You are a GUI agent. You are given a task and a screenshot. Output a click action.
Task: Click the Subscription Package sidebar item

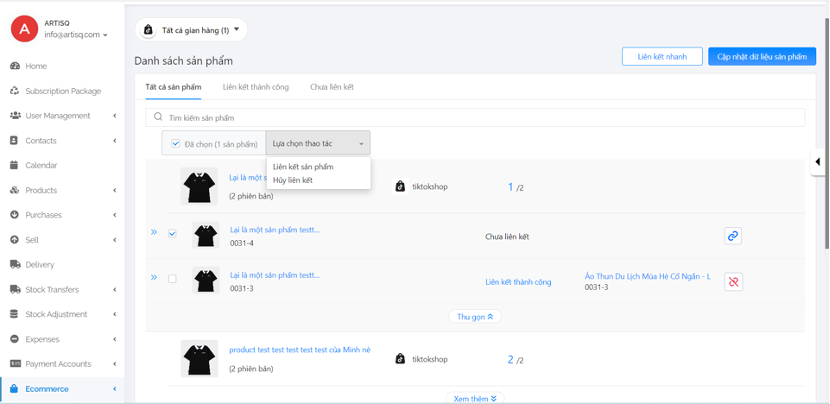tap(63, 91)
